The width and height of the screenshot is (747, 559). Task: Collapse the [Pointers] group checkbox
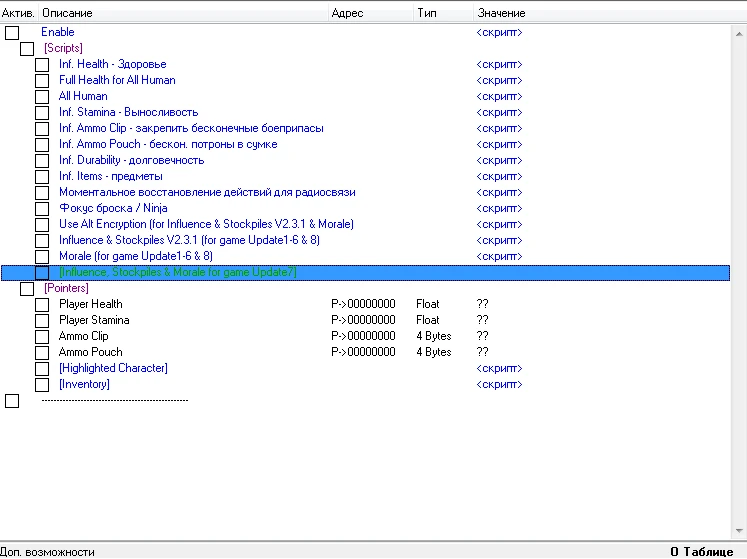click(x=27, y=289)
